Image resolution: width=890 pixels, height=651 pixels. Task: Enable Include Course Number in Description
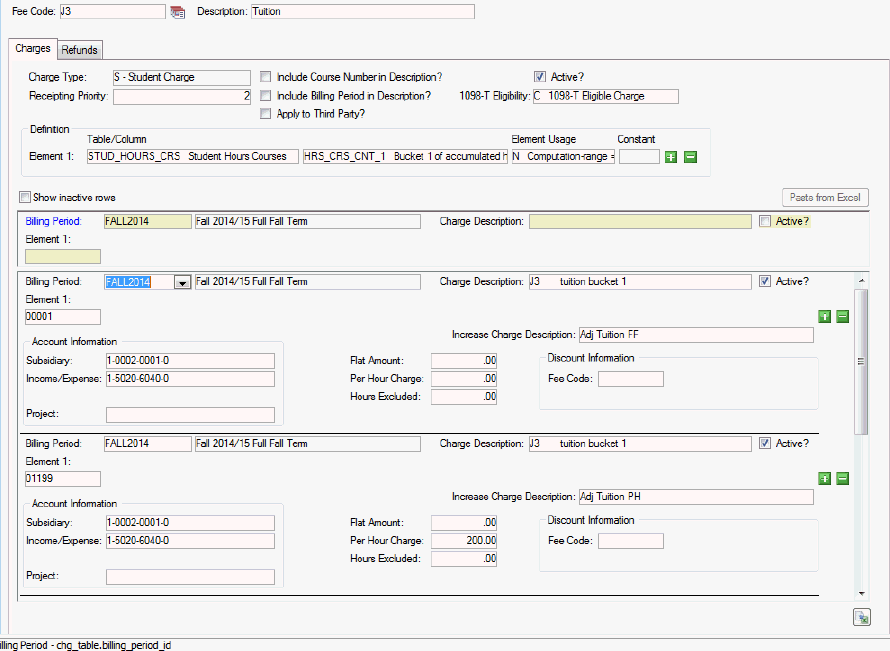tap(266, 77)
